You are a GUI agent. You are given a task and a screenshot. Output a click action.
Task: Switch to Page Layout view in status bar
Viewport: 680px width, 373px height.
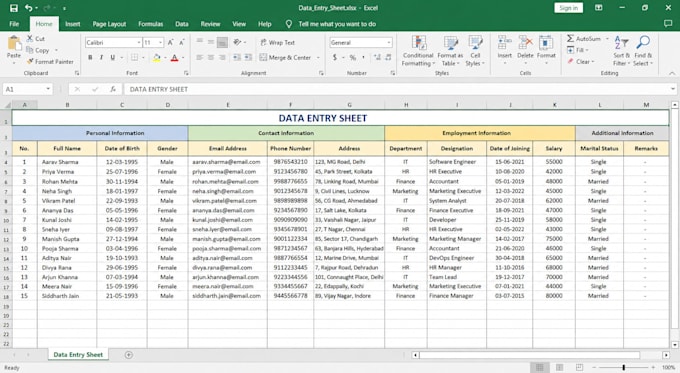560,368
